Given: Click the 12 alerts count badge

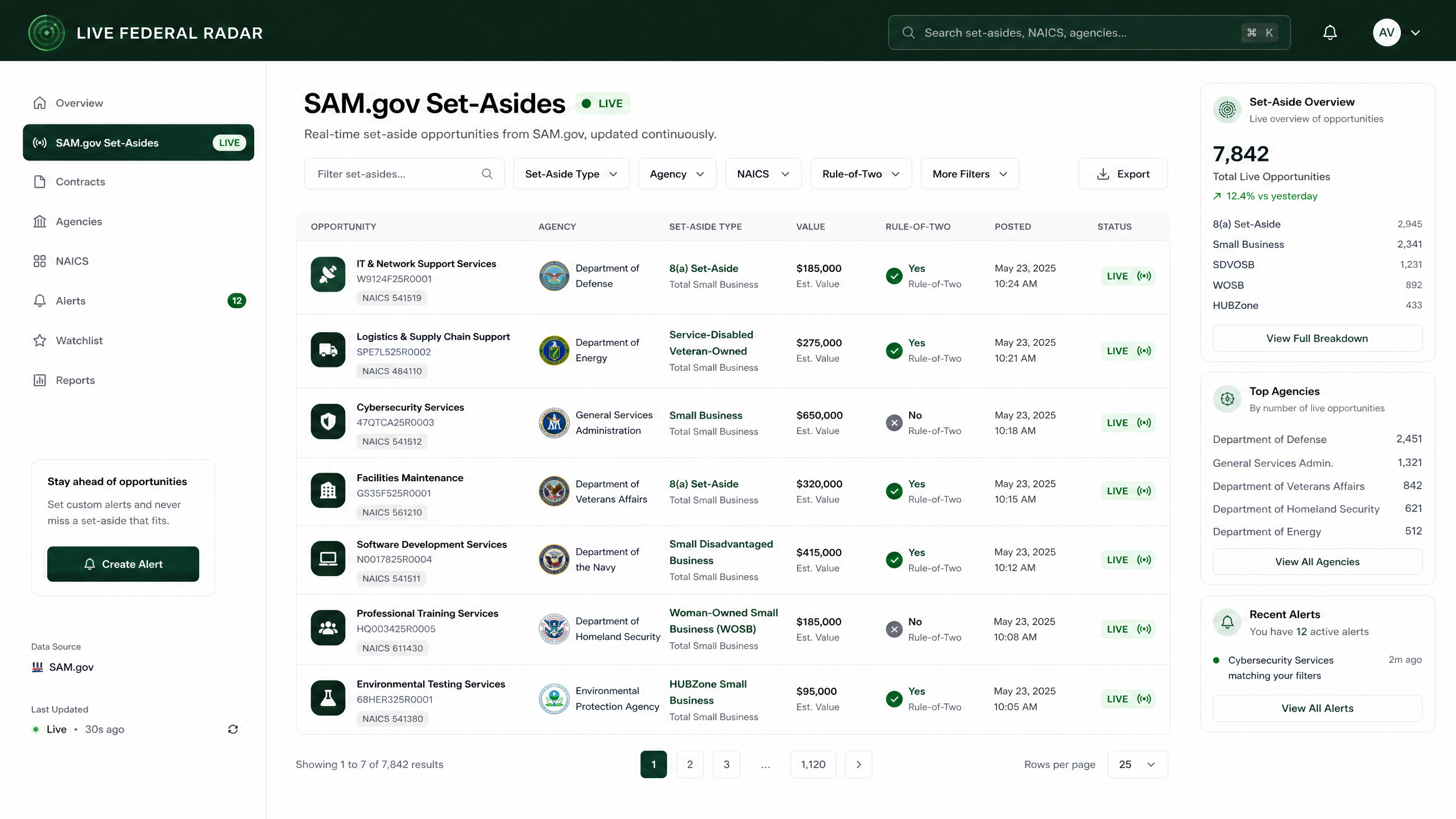Looking at the screenshot, I should pos(237,301).
